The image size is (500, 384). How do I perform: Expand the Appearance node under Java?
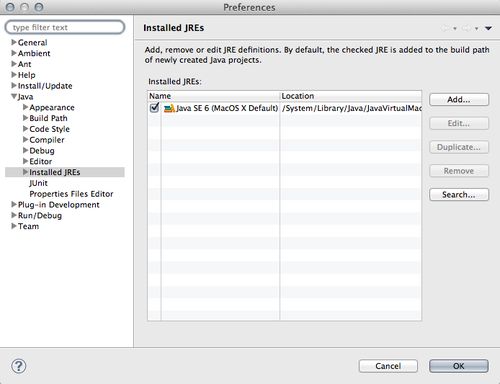point(25,107)
